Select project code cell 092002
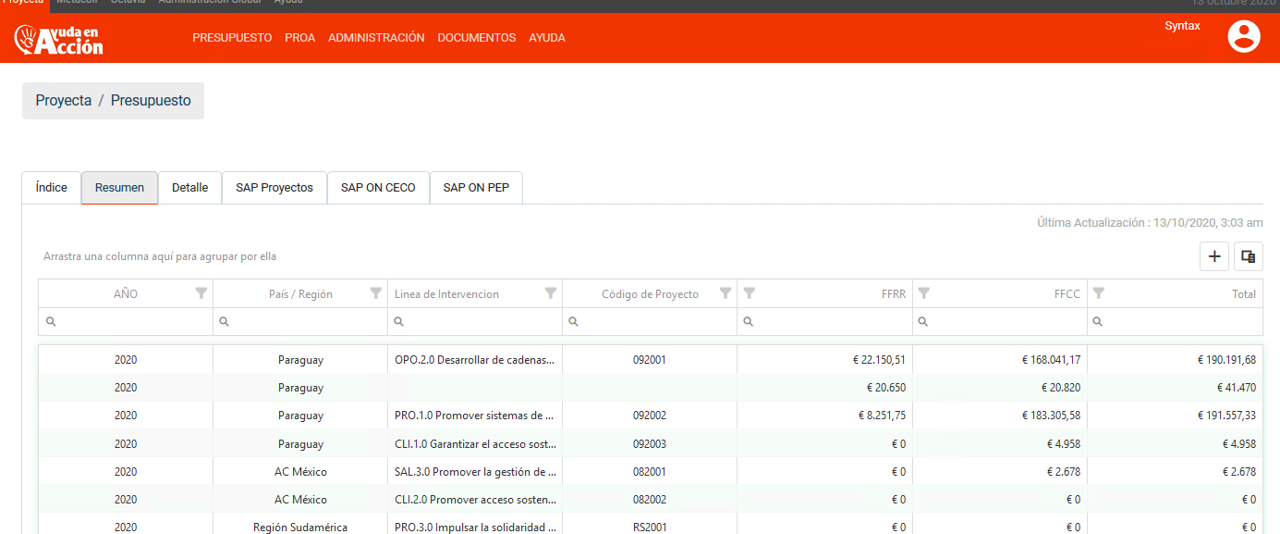The height and width of the screenshot is (534, 1280). pos(650,416)
